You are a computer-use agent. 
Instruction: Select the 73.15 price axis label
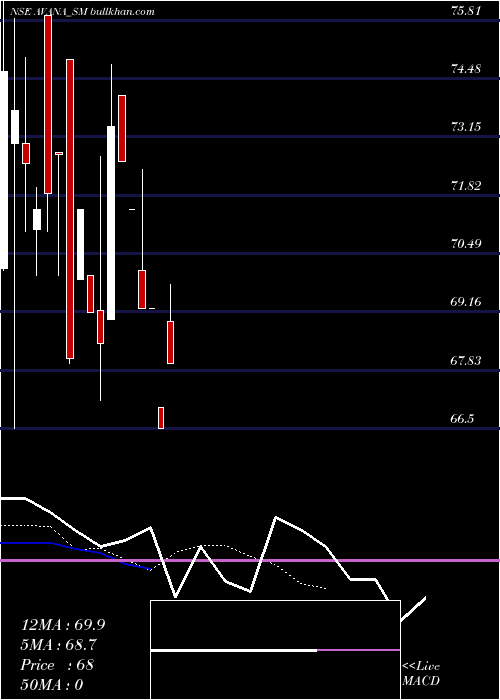466,127
